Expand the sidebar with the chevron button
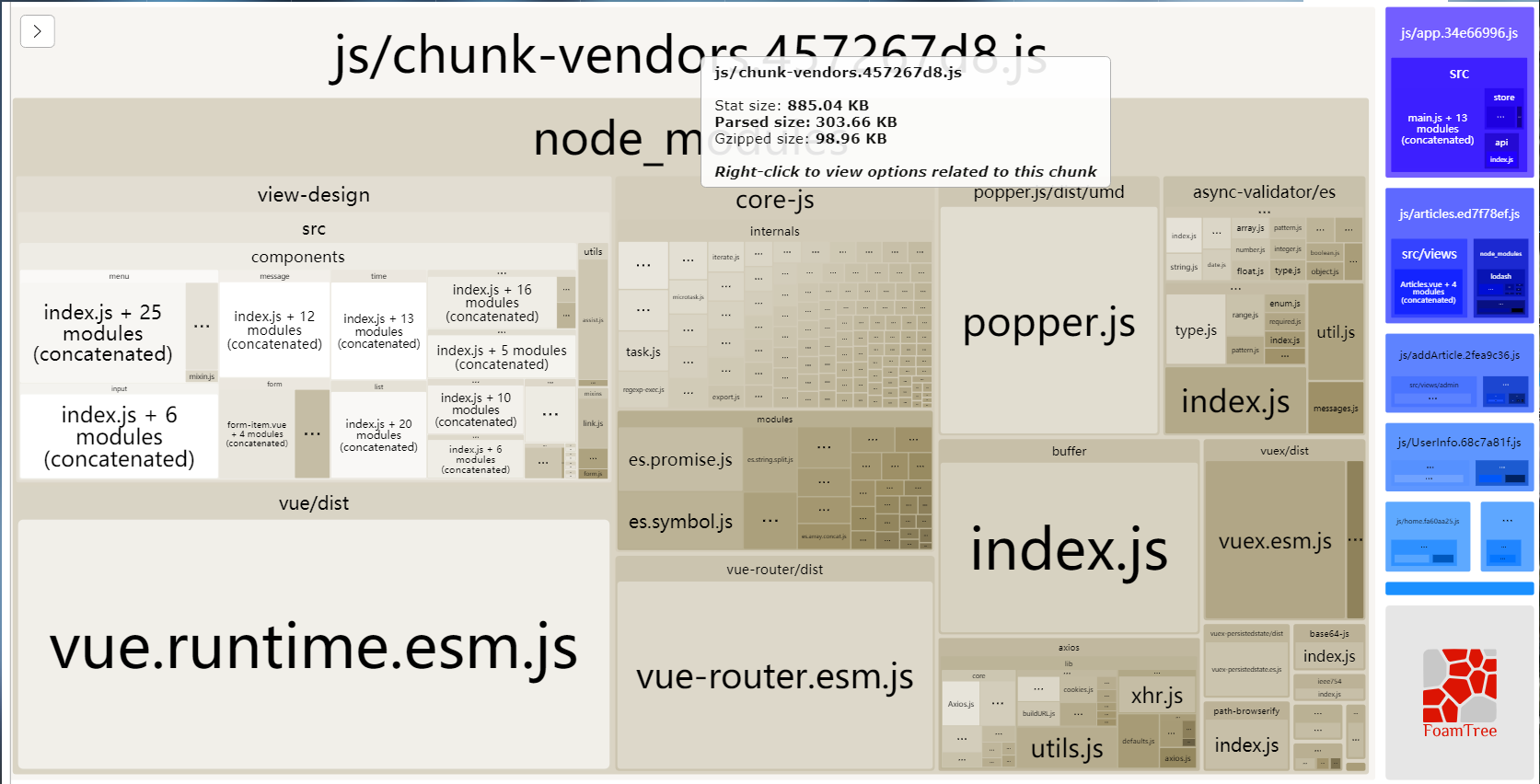 point(38,31)
